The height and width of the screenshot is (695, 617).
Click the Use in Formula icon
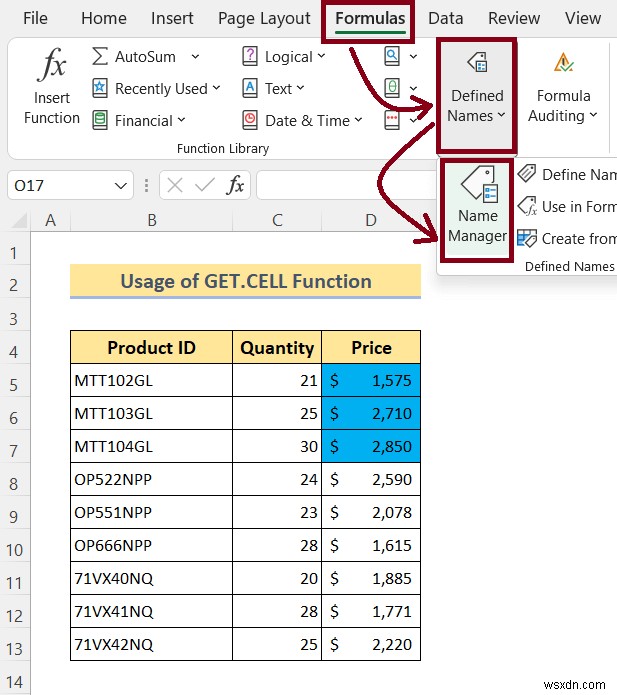click(527, 206)
